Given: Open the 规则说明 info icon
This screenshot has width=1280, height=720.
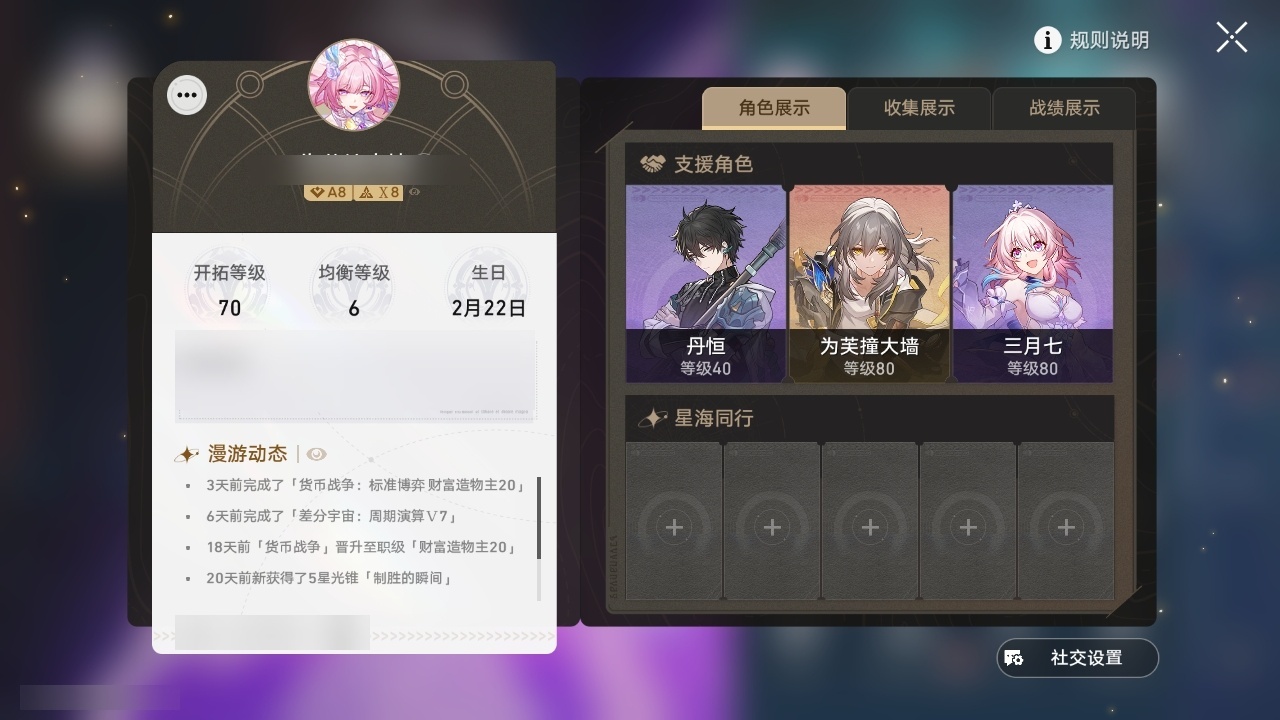Looking at the screenshot, I should [1047, 40].
